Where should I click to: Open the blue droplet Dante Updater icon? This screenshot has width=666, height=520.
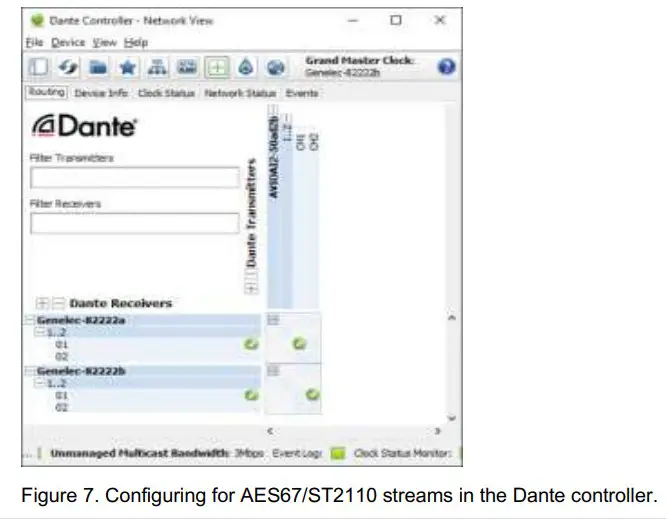[246, 67]
